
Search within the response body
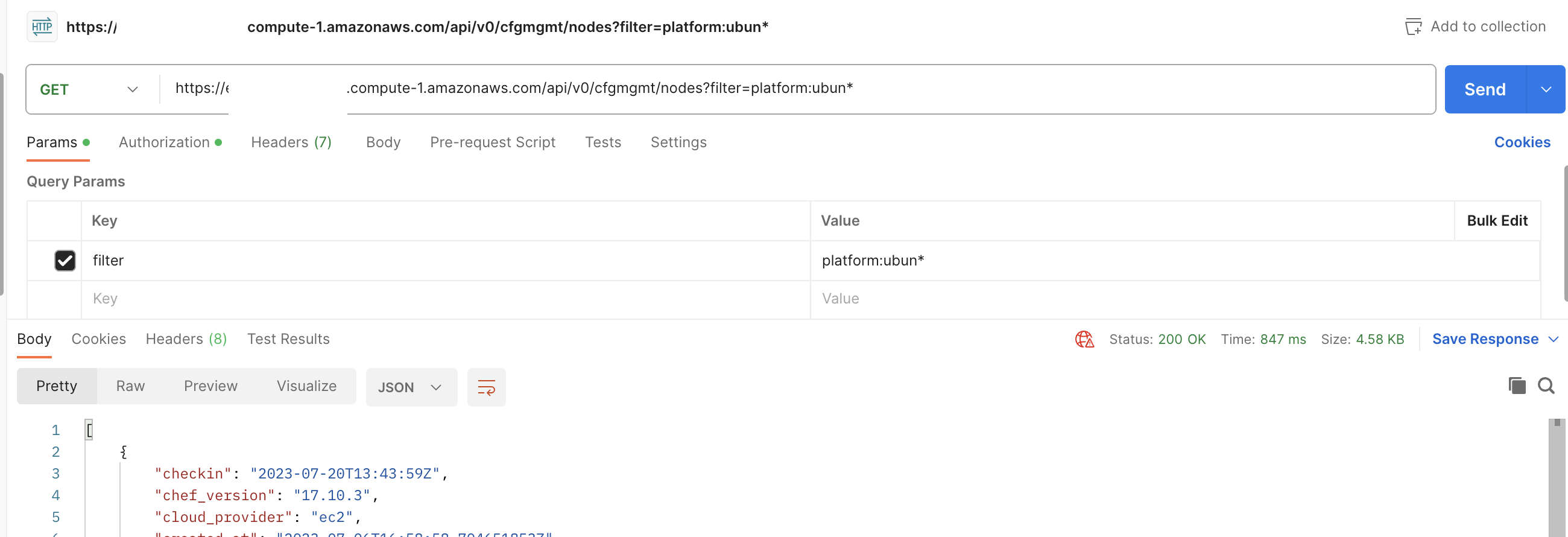pos(1546,386)
